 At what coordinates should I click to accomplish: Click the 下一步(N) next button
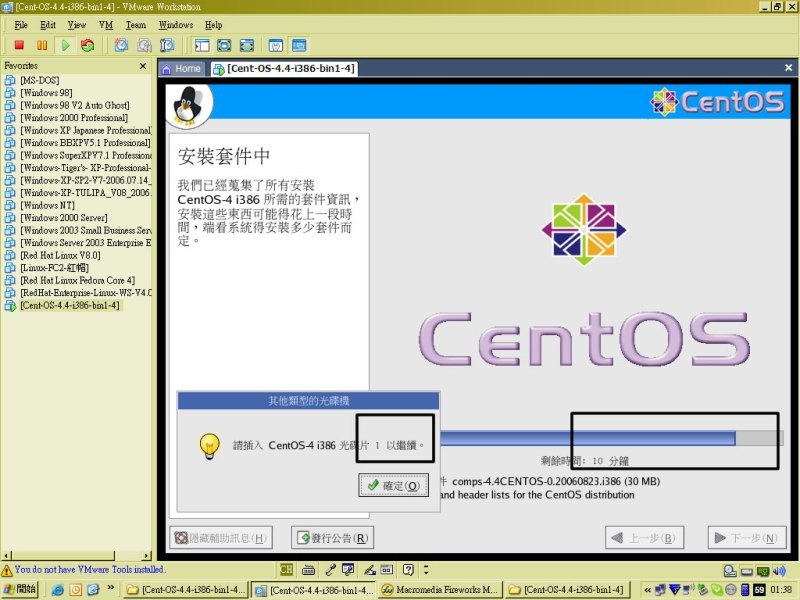(747, 538)
